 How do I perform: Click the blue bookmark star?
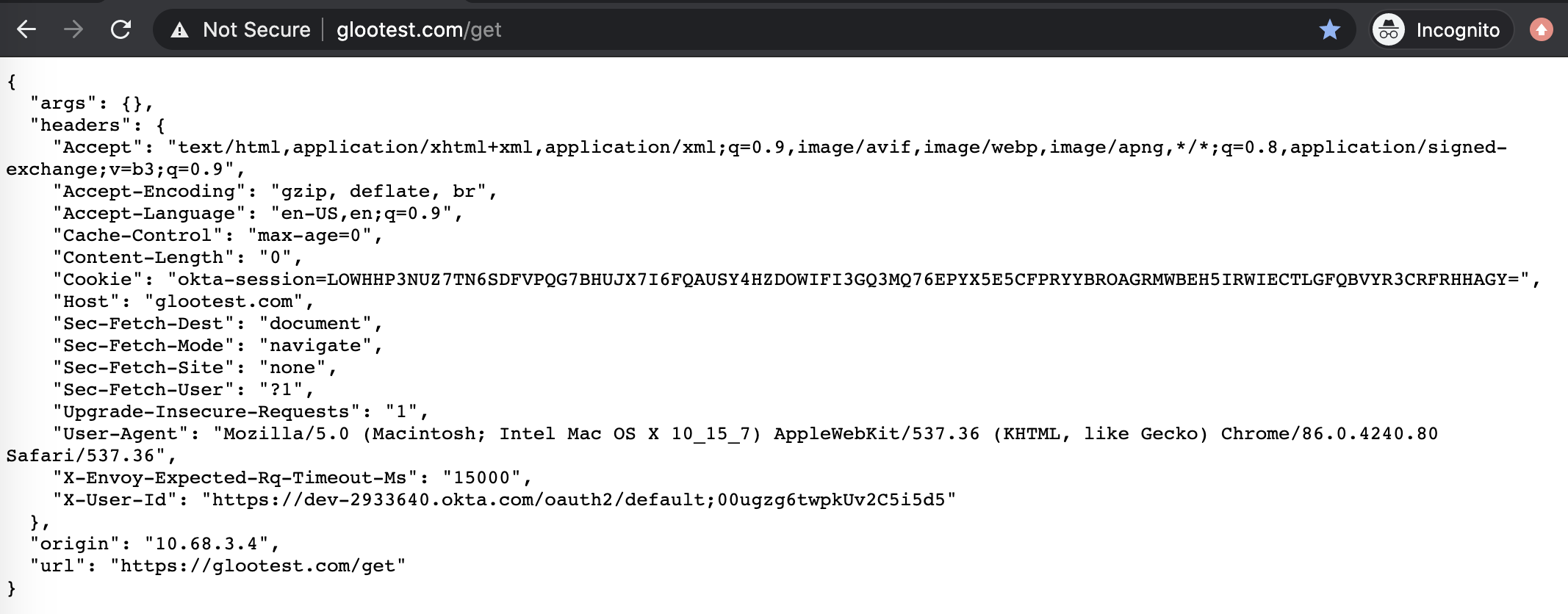1329,30
